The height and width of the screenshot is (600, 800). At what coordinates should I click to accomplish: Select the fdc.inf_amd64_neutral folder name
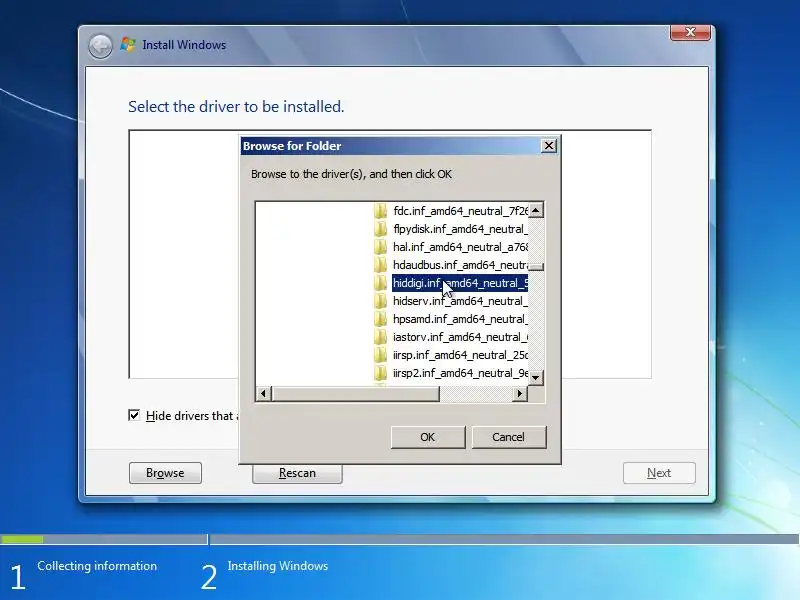[460, 211]
